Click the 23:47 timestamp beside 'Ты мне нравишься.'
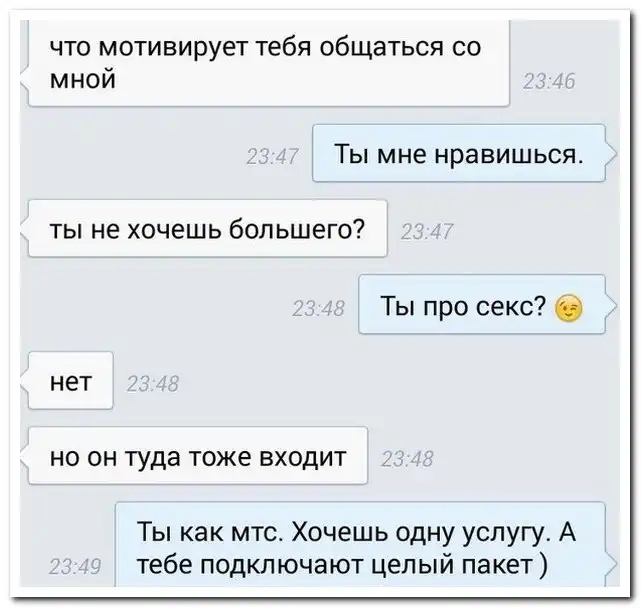 point(272,156)
